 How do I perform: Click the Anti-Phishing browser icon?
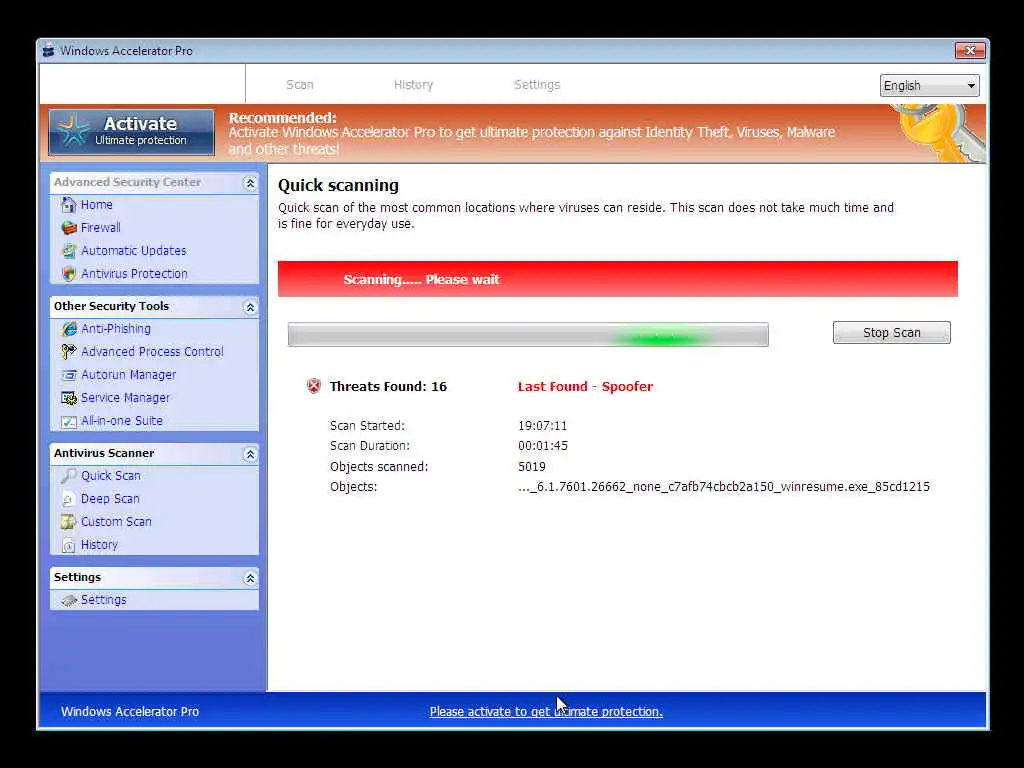69,329
